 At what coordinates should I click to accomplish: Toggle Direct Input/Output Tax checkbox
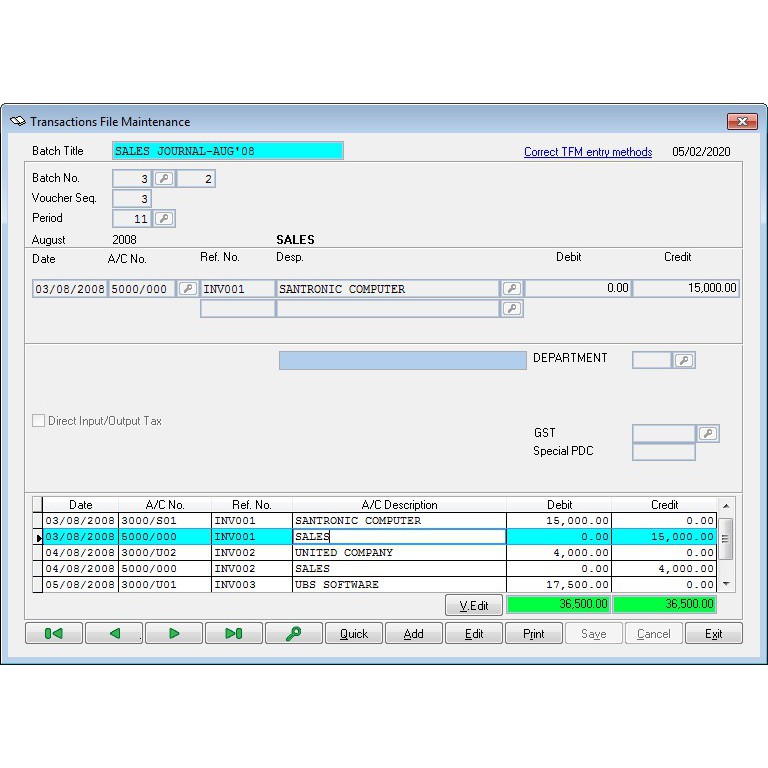(x=39, y=421)
